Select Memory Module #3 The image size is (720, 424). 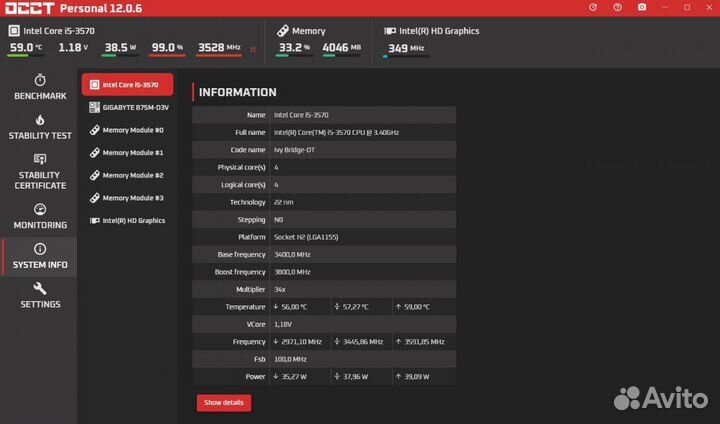tap(127, 198)
